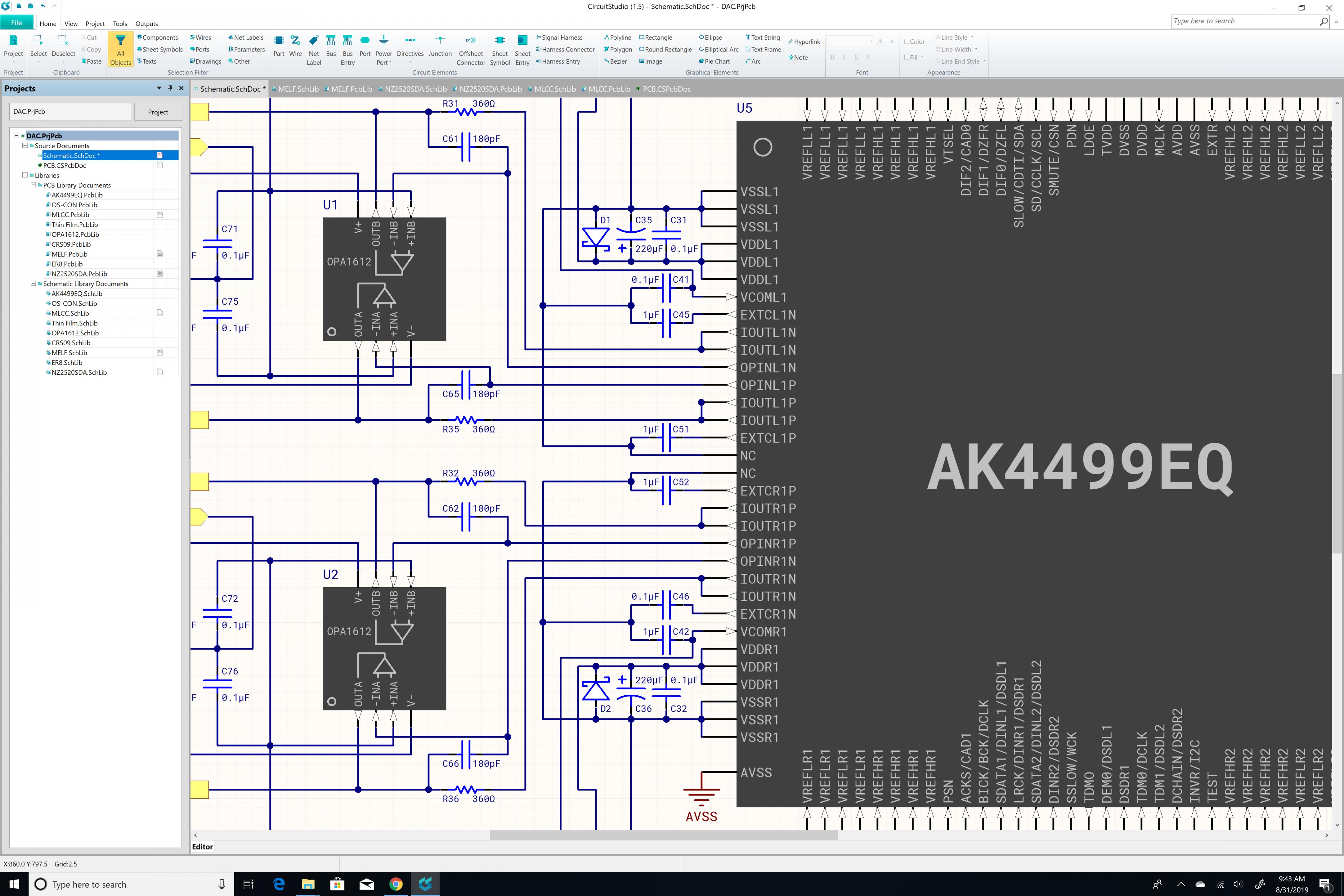Collapse the DAC.PrjPcb tree node
The width and height of the screenshot is (1344, 896).
click(x=17, y=135)
